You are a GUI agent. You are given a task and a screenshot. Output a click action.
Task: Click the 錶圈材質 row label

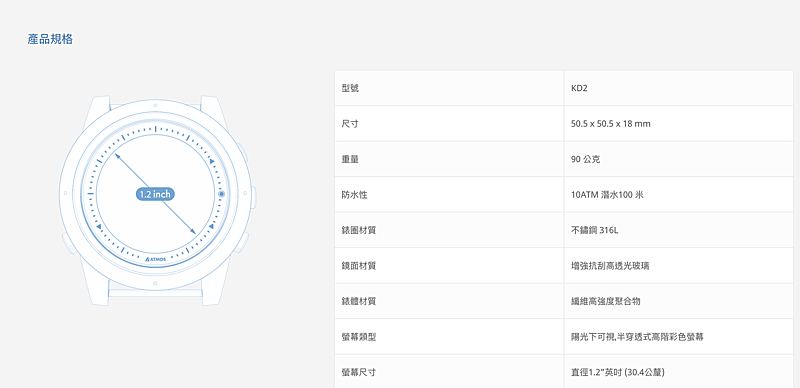tap(359, 230)
